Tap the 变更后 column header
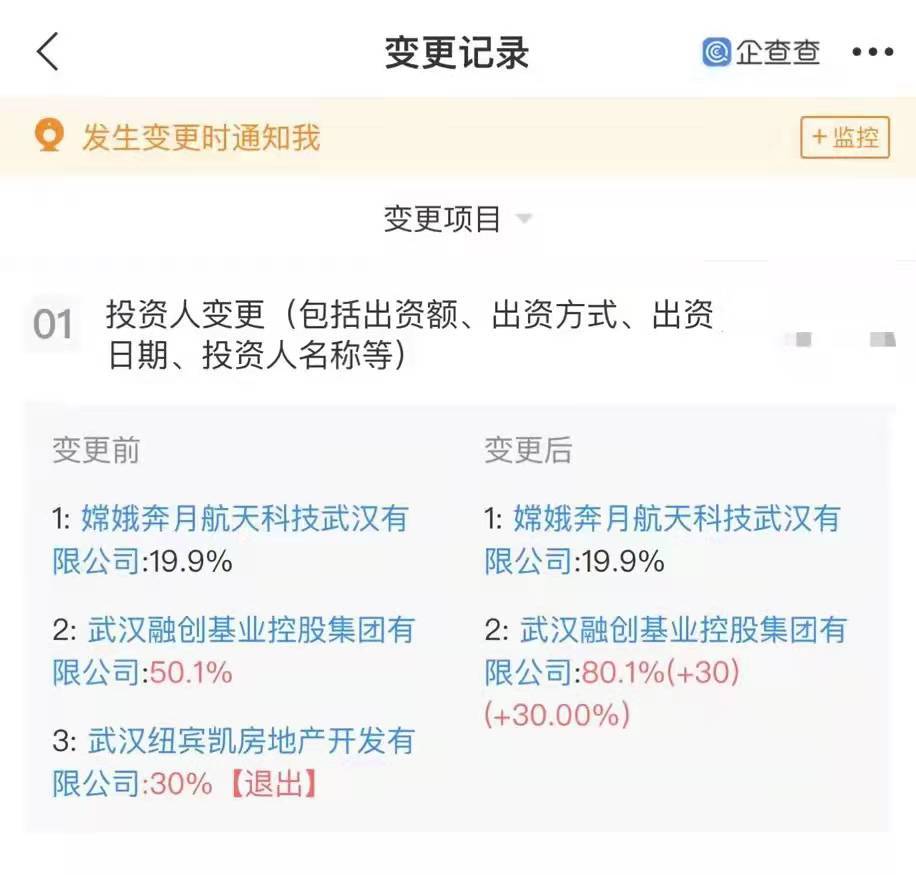 coord(528,450)
